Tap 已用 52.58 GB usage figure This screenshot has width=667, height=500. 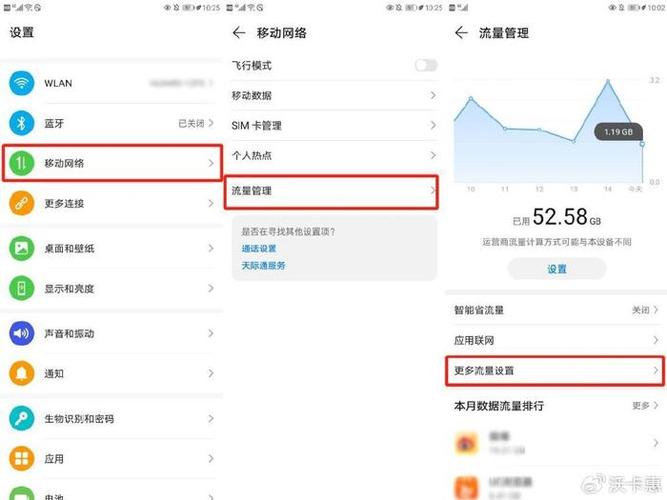pyautogui.click(x=557, y=217)
